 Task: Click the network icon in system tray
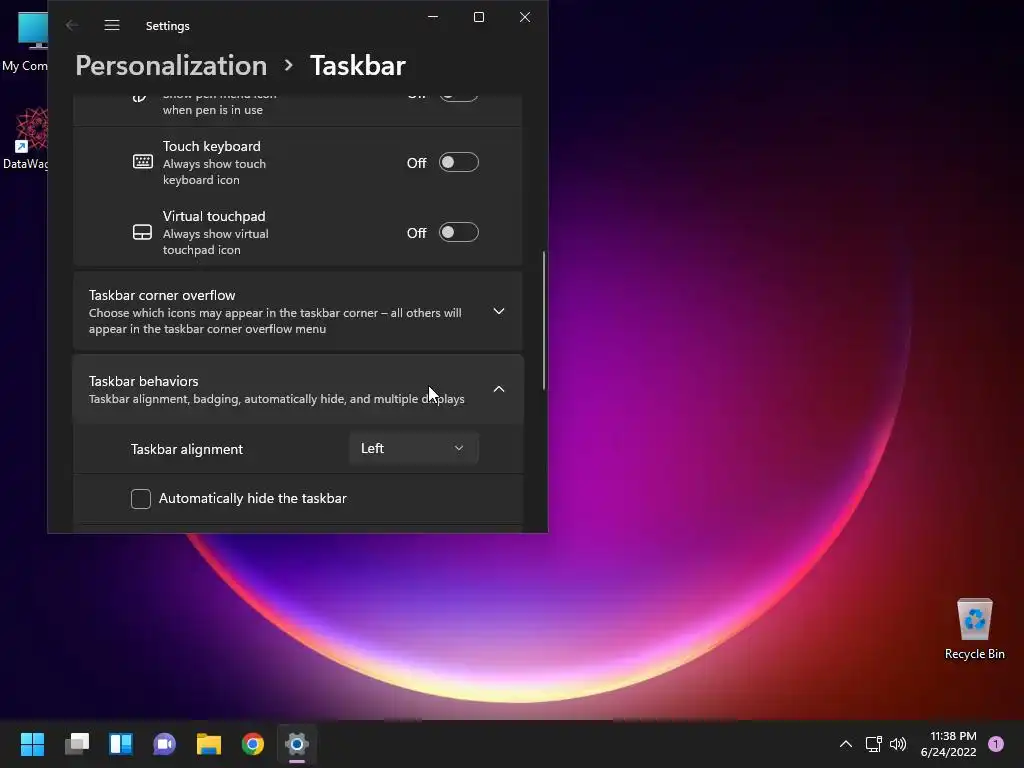point(873,744)
